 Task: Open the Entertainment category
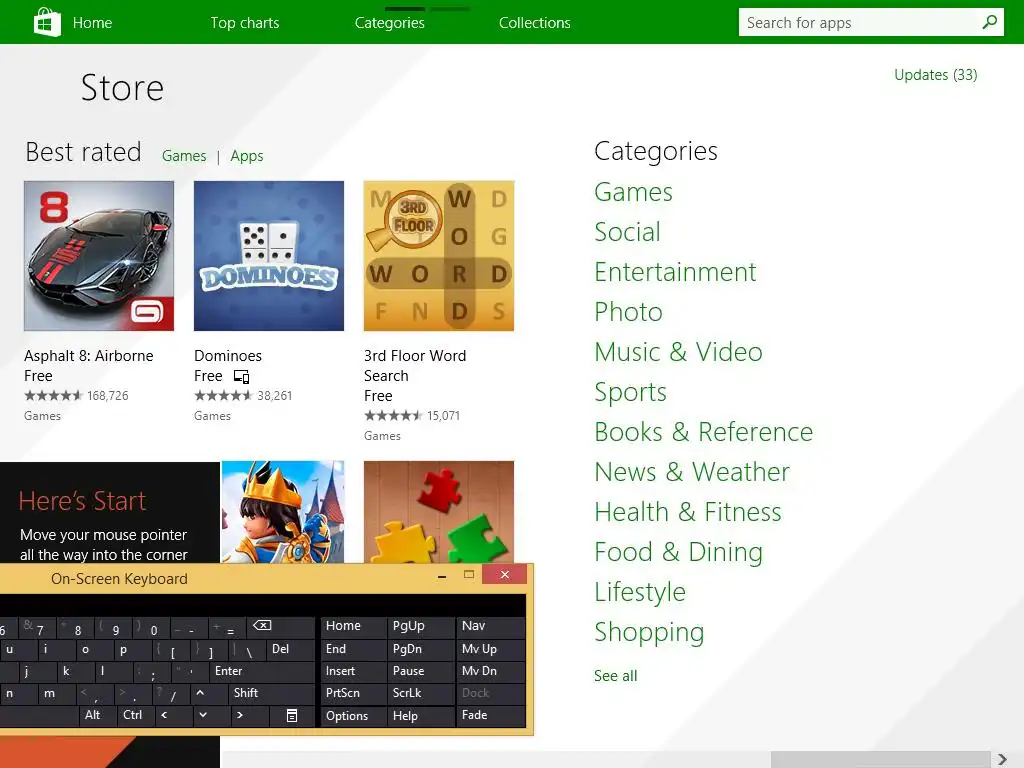(x=675, y=272)
